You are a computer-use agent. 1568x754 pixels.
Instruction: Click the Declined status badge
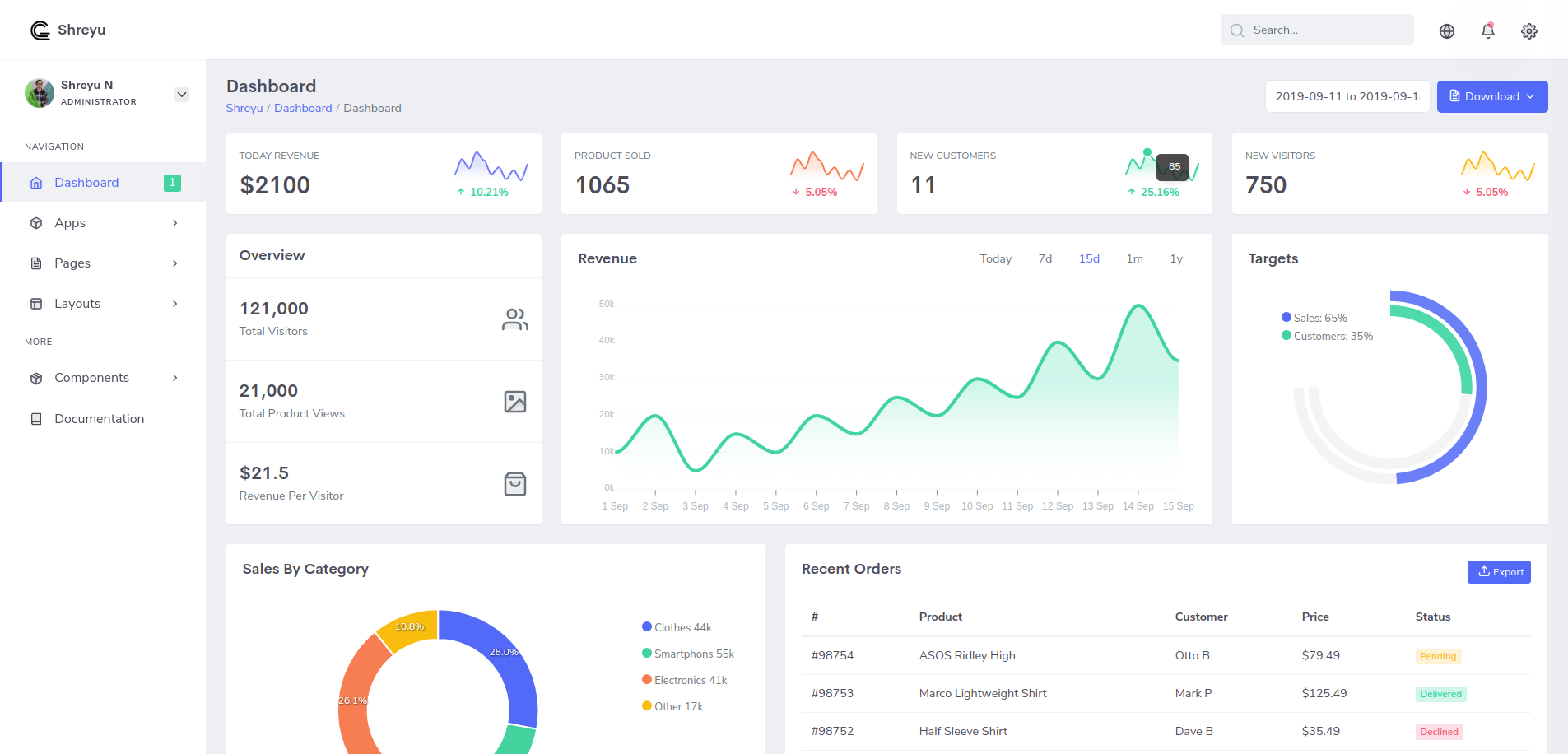click(1439, 732)
